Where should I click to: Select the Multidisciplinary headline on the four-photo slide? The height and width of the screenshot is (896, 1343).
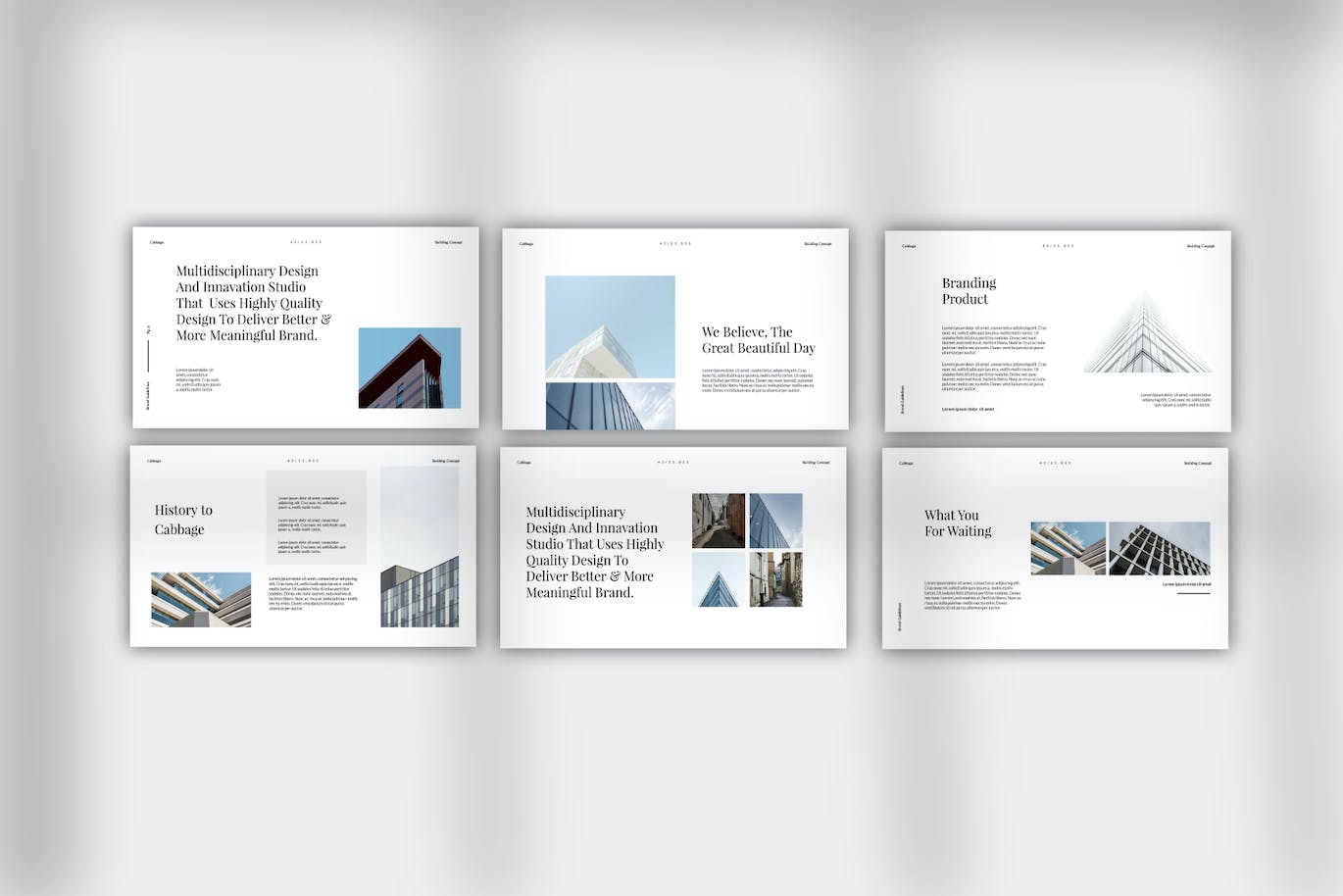[594, 552]
